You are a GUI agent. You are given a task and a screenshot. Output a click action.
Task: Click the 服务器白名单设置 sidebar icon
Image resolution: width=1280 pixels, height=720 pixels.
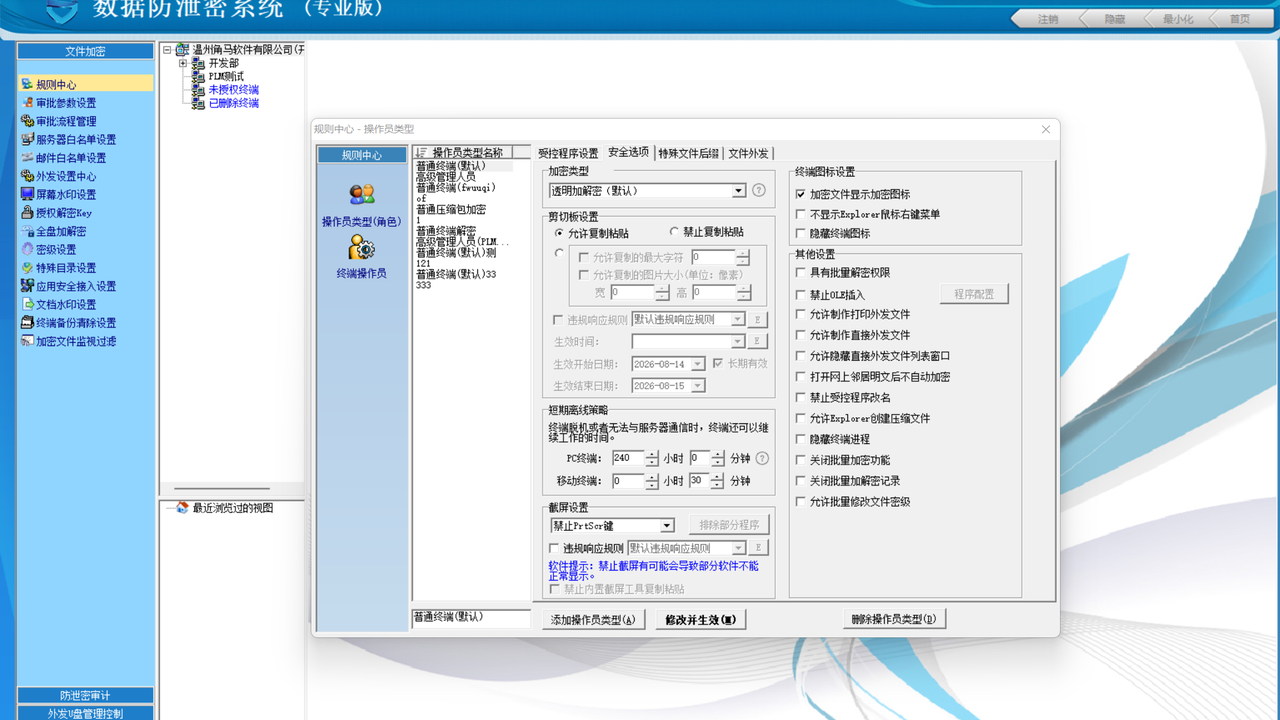click(27, 140)
